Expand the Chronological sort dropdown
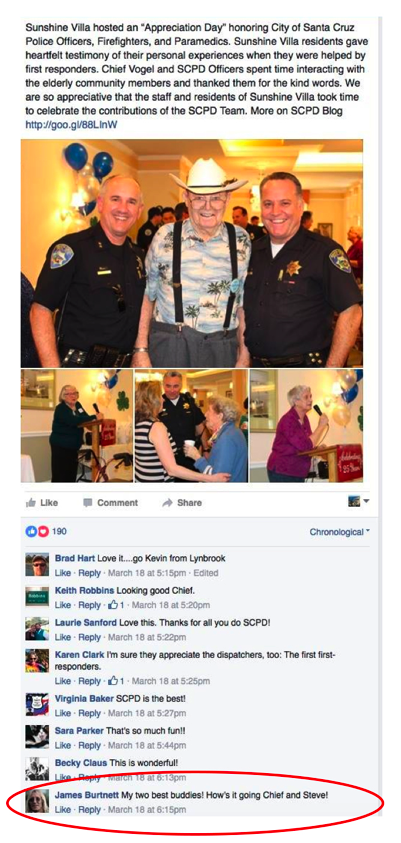The height and width of the screenshot is (843, 401). (x=340, y=532)
